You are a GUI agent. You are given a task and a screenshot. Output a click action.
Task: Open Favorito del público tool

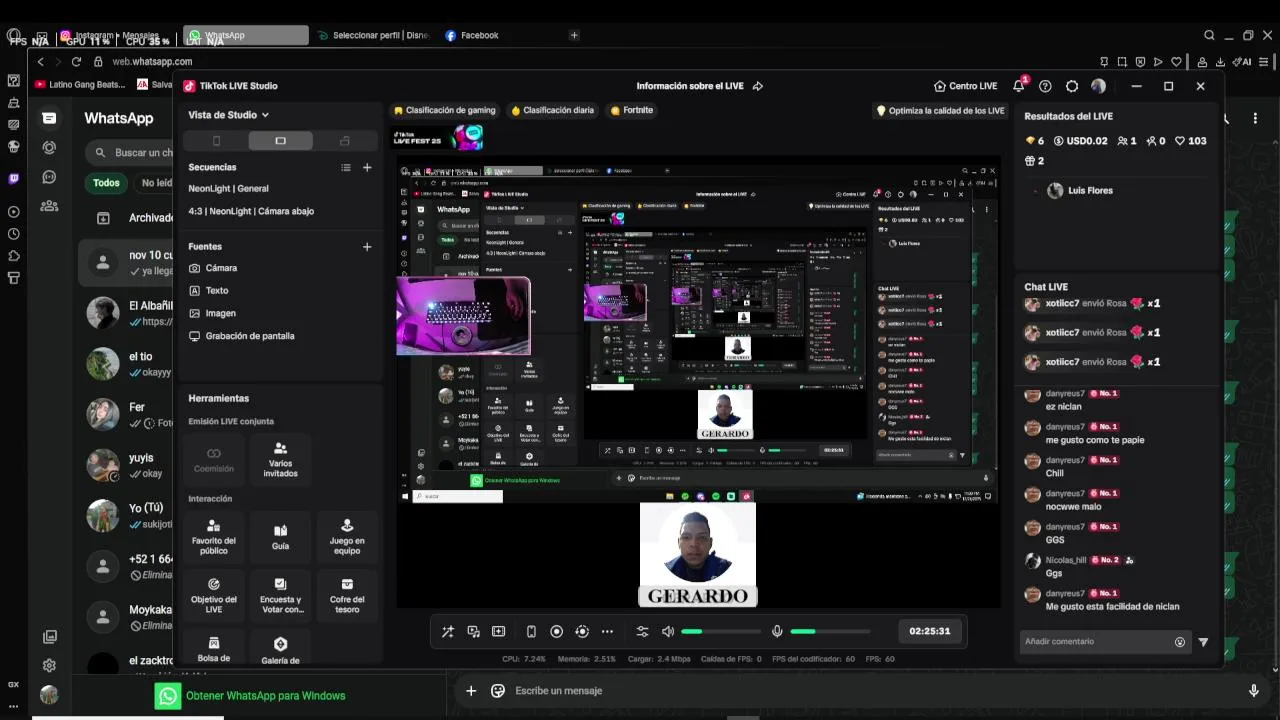[x=214, y=537]
